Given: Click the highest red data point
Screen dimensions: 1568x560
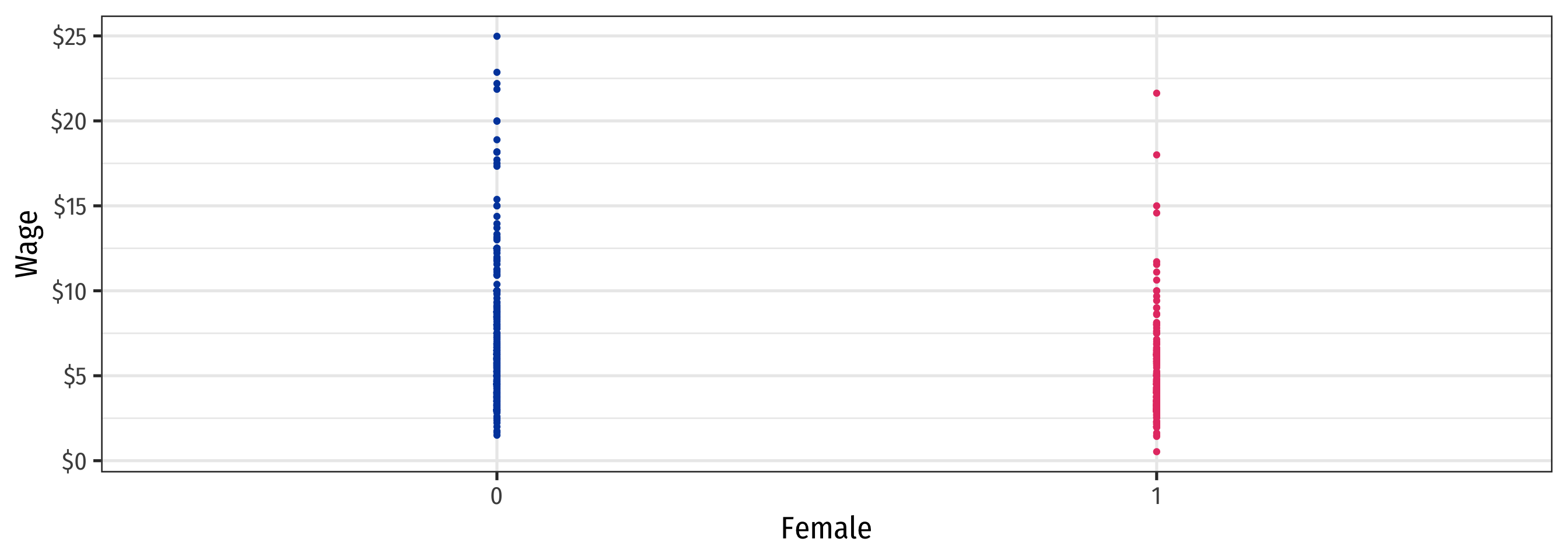Looking at the screenshot, I should tap(1157, 94).
